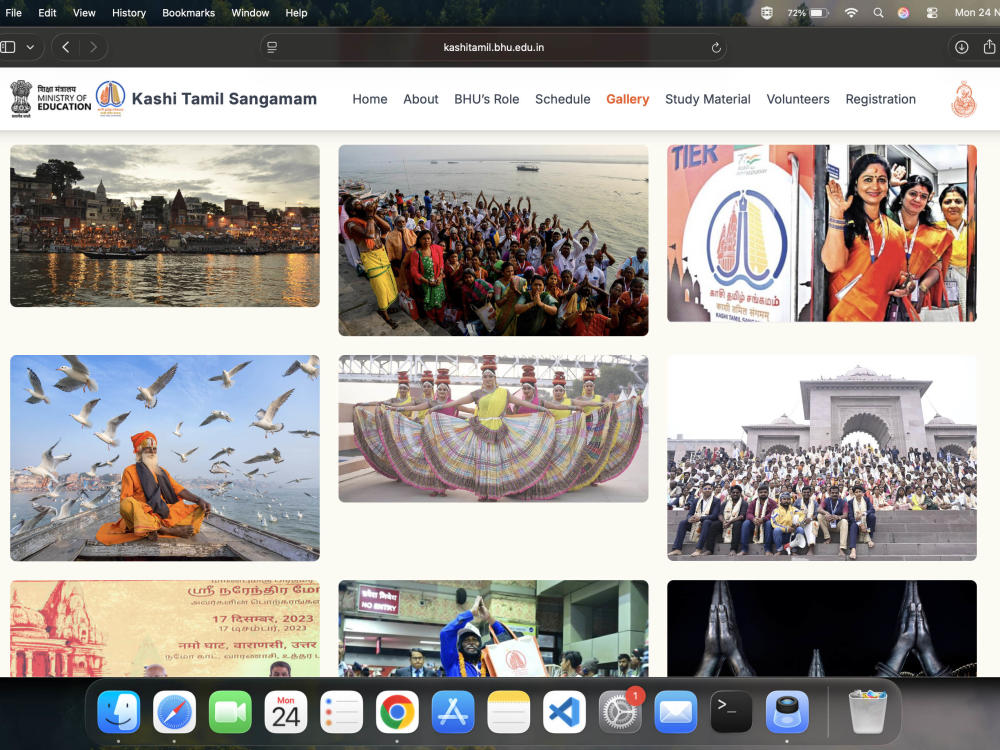Open Control Center icon

[932, 13]
